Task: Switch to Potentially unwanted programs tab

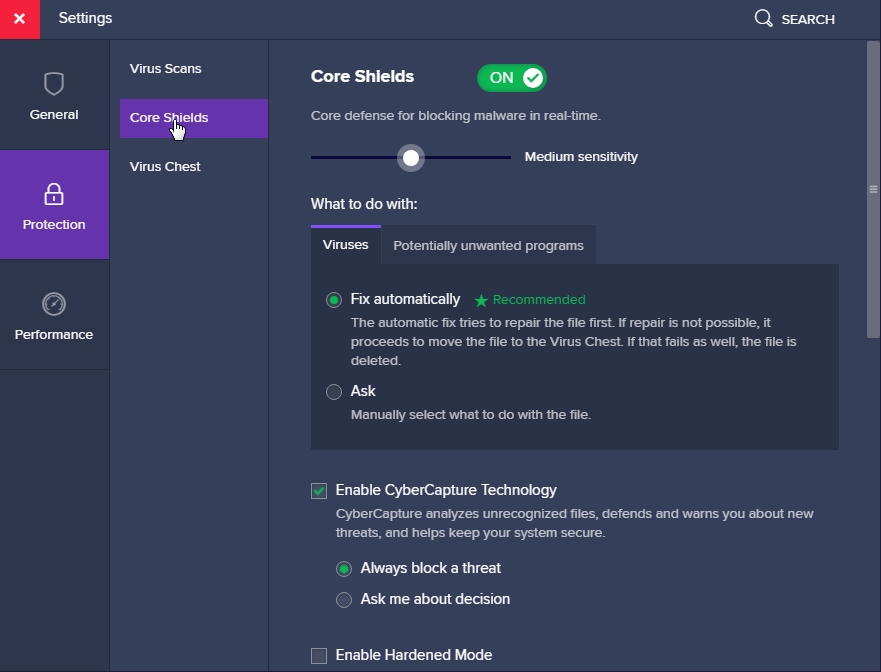Action: point(488,246)
